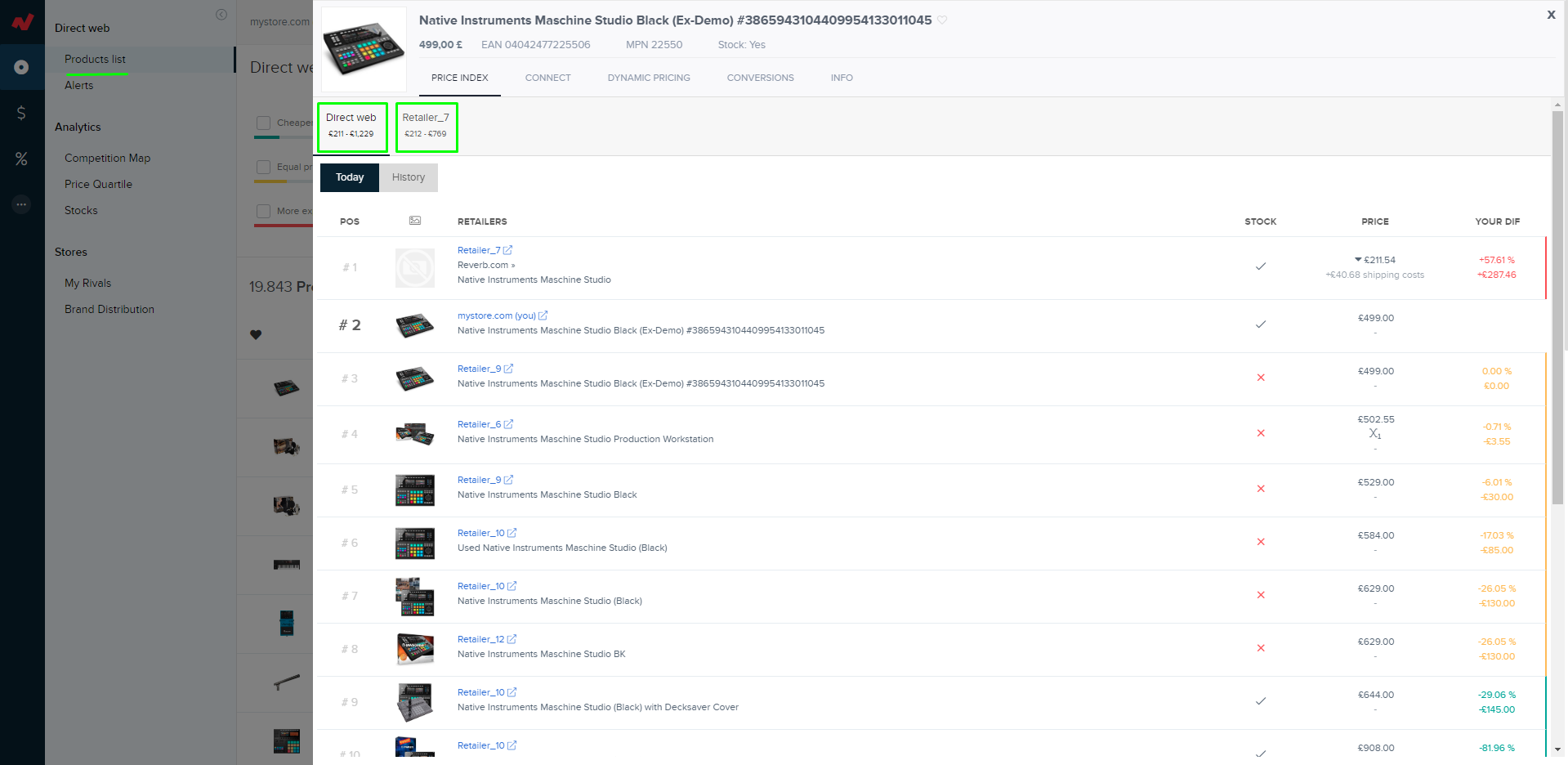1568x765 pixels.
Task: Open external link icon for Used Maschine Studio row
Action: point(512,533)
